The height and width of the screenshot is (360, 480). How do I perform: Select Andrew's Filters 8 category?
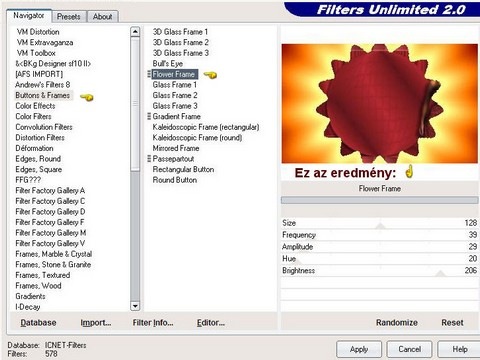[43, 85]
